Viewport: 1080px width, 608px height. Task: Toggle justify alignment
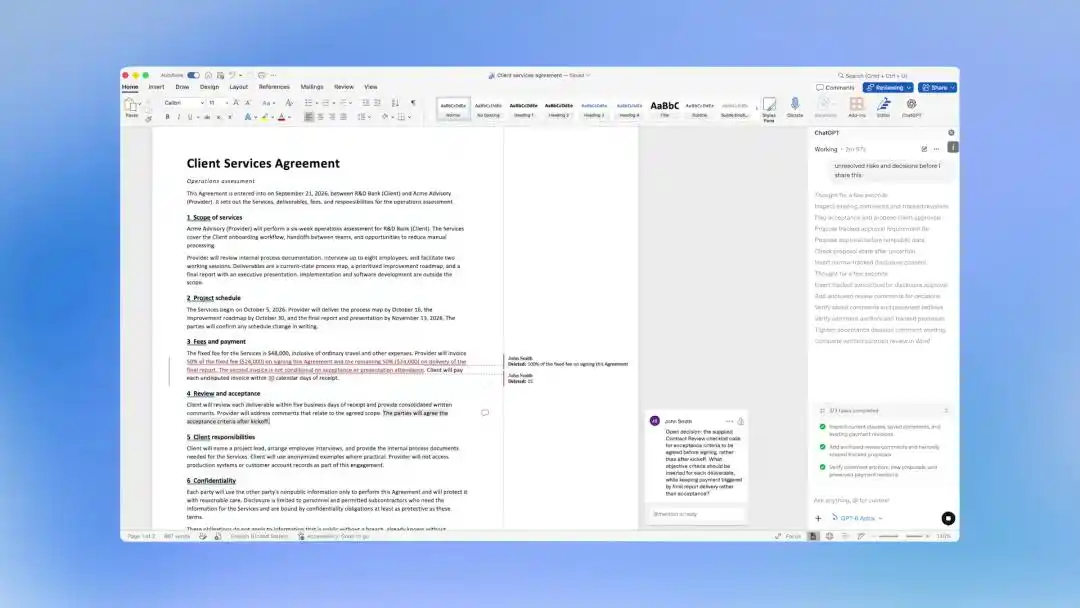point(344,117)
